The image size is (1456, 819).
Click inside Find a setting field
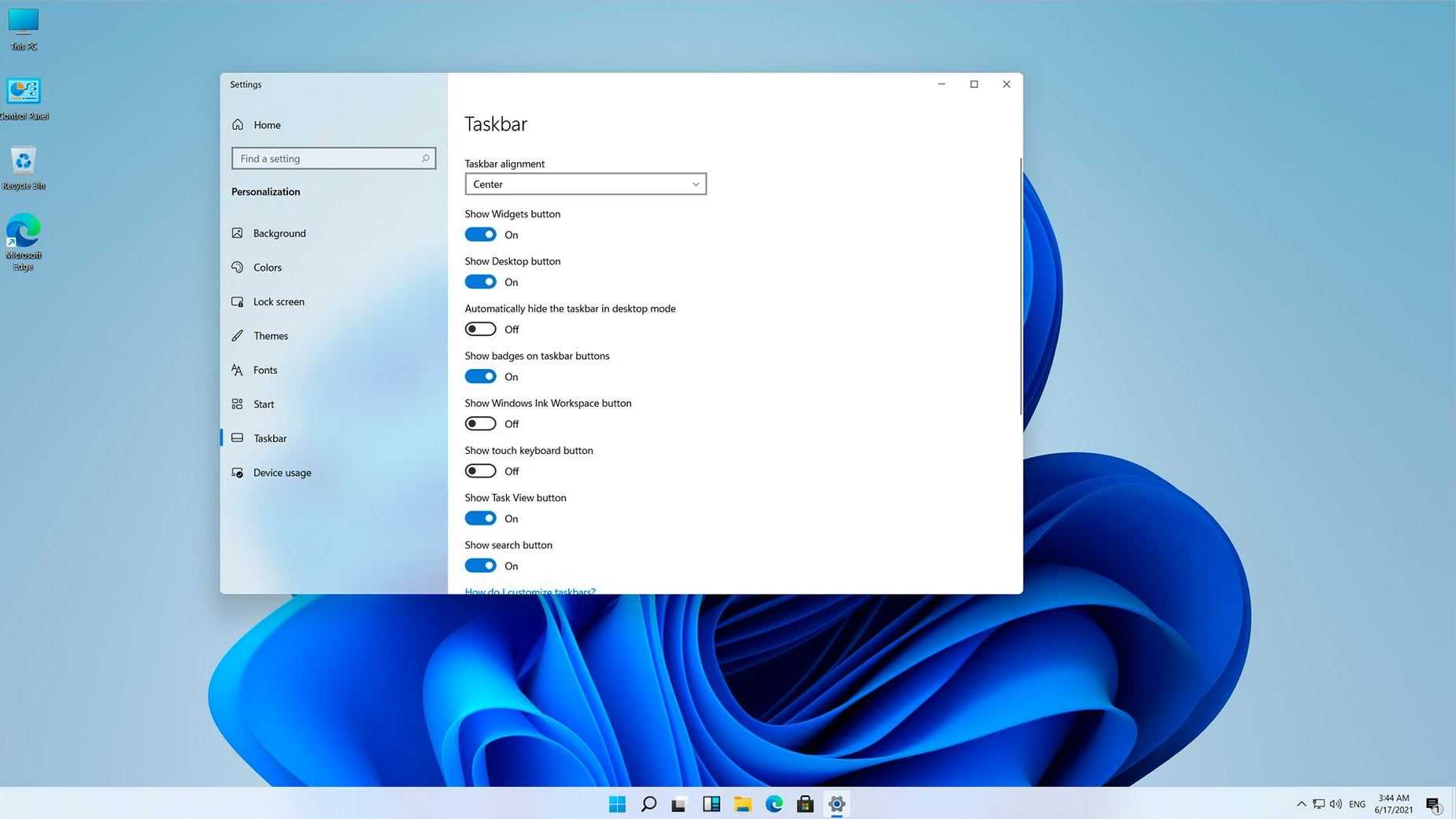tap(334, 158)
